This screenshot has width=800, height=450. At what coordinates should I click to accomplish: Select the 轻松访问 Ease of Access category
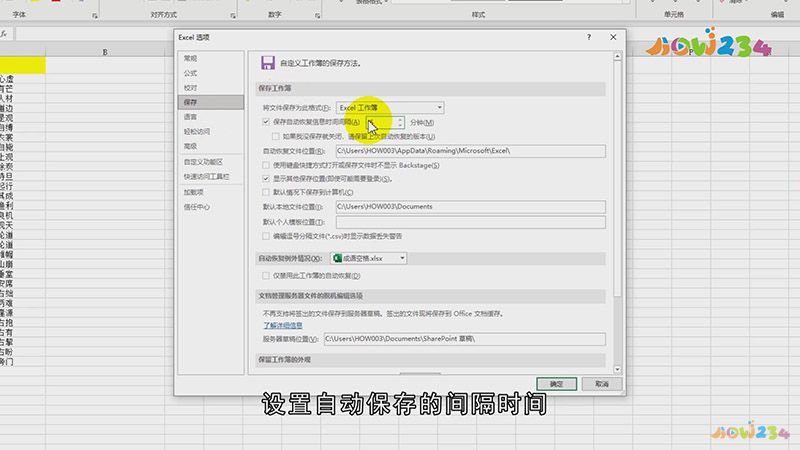[x=211, y=132]
